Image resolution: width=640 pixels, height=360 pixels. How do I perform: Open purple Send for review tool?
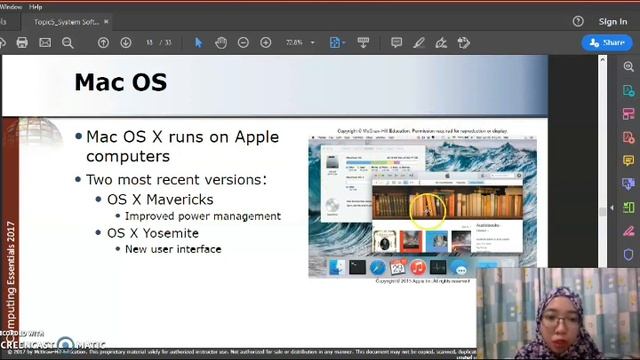click(629, 184)
